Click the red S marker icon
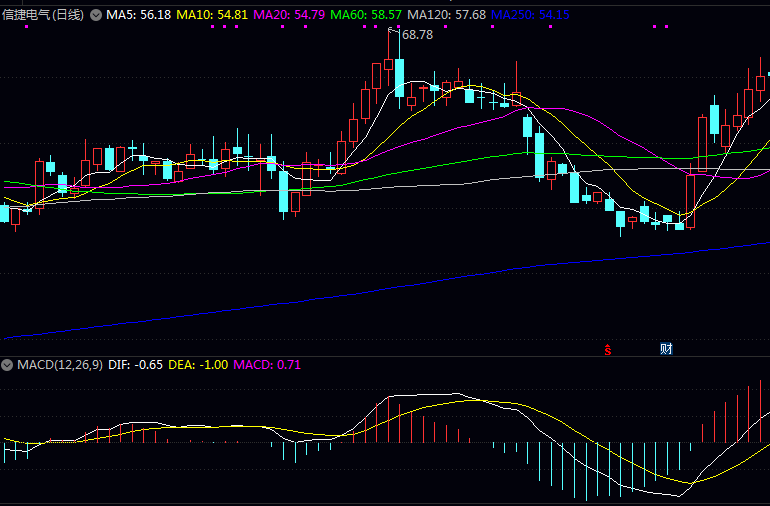This screenshot has width=770, height=506. [x=608, y=350]
